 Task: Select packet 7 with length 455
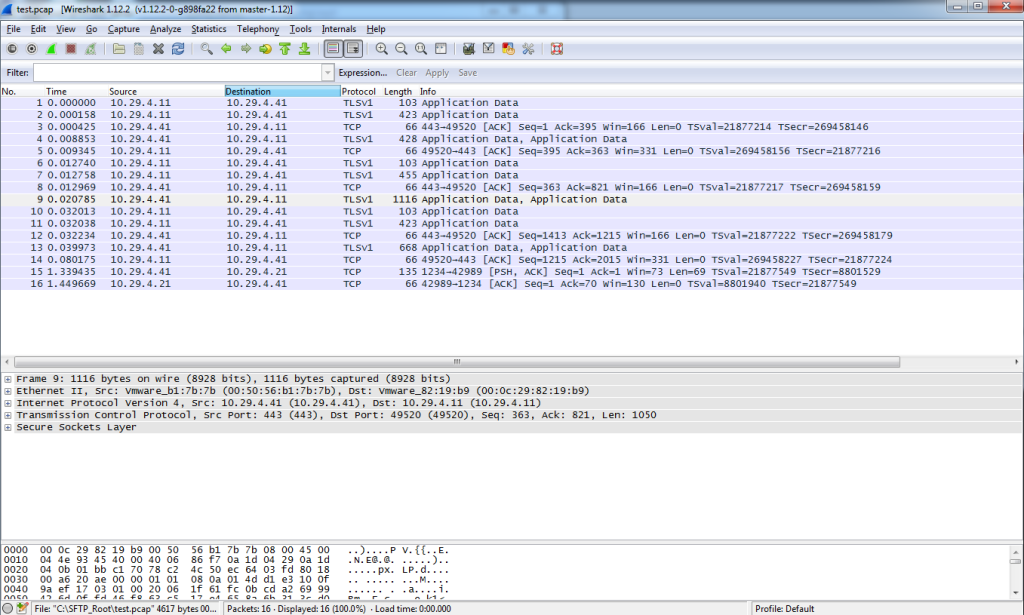click(x=512, y=175)
